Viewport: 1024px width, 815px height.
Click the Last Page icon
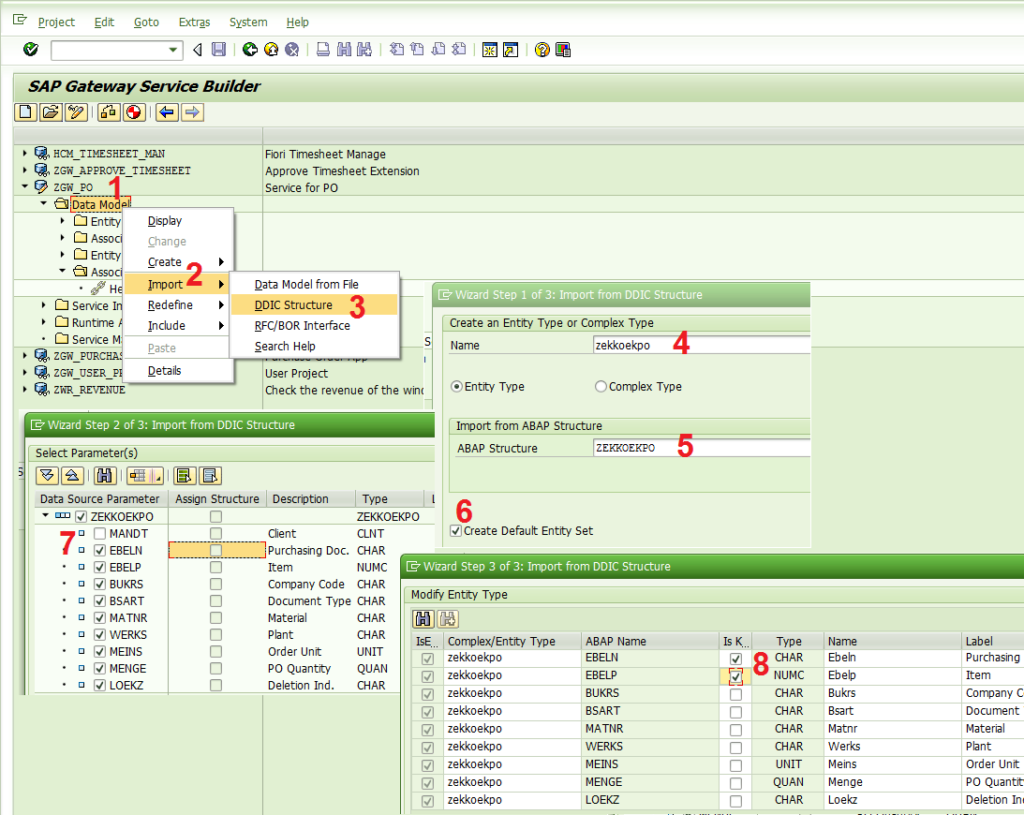(459, 49)
